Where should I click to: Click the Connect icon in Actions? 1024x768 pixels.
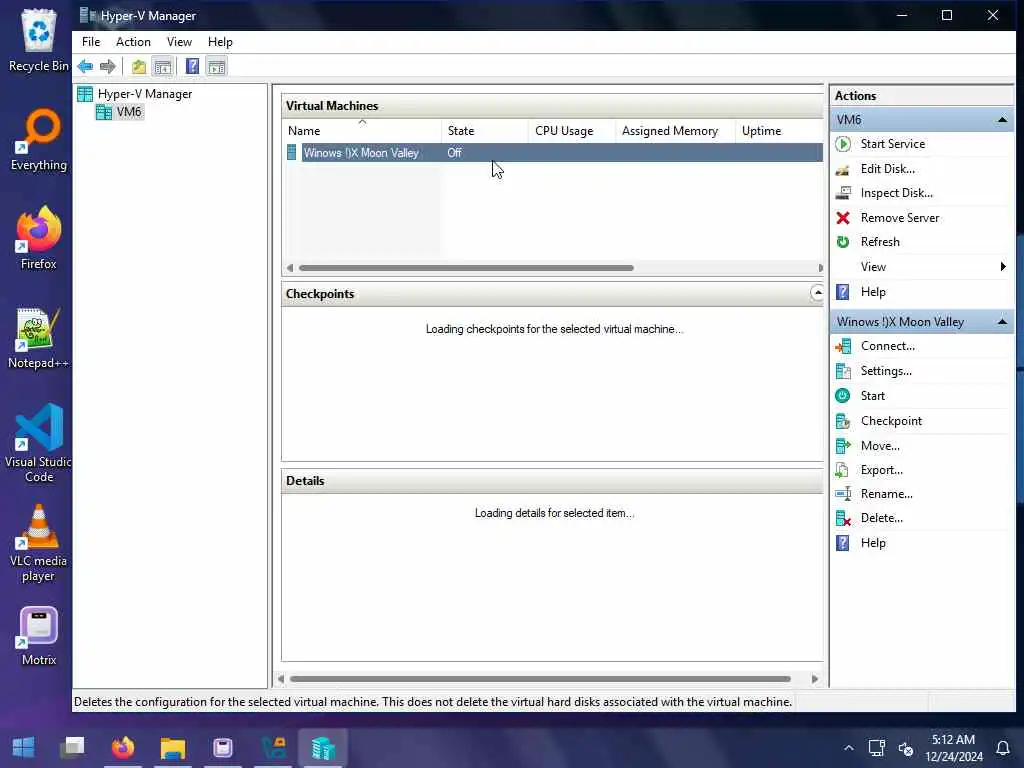click(842, 346)
